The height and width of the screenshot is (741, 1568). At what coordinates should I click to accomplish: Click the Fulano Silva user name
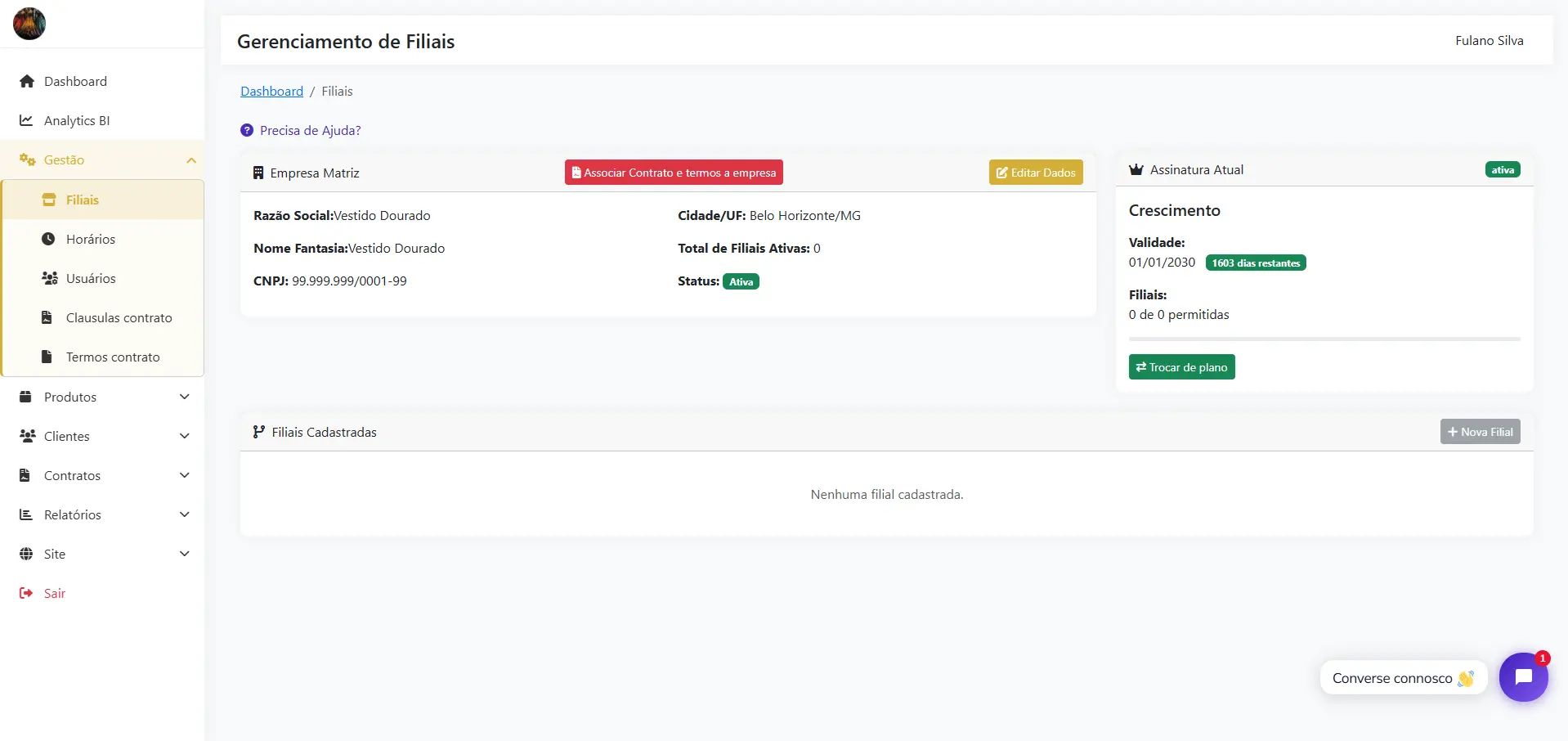[x=1489, y=40]
